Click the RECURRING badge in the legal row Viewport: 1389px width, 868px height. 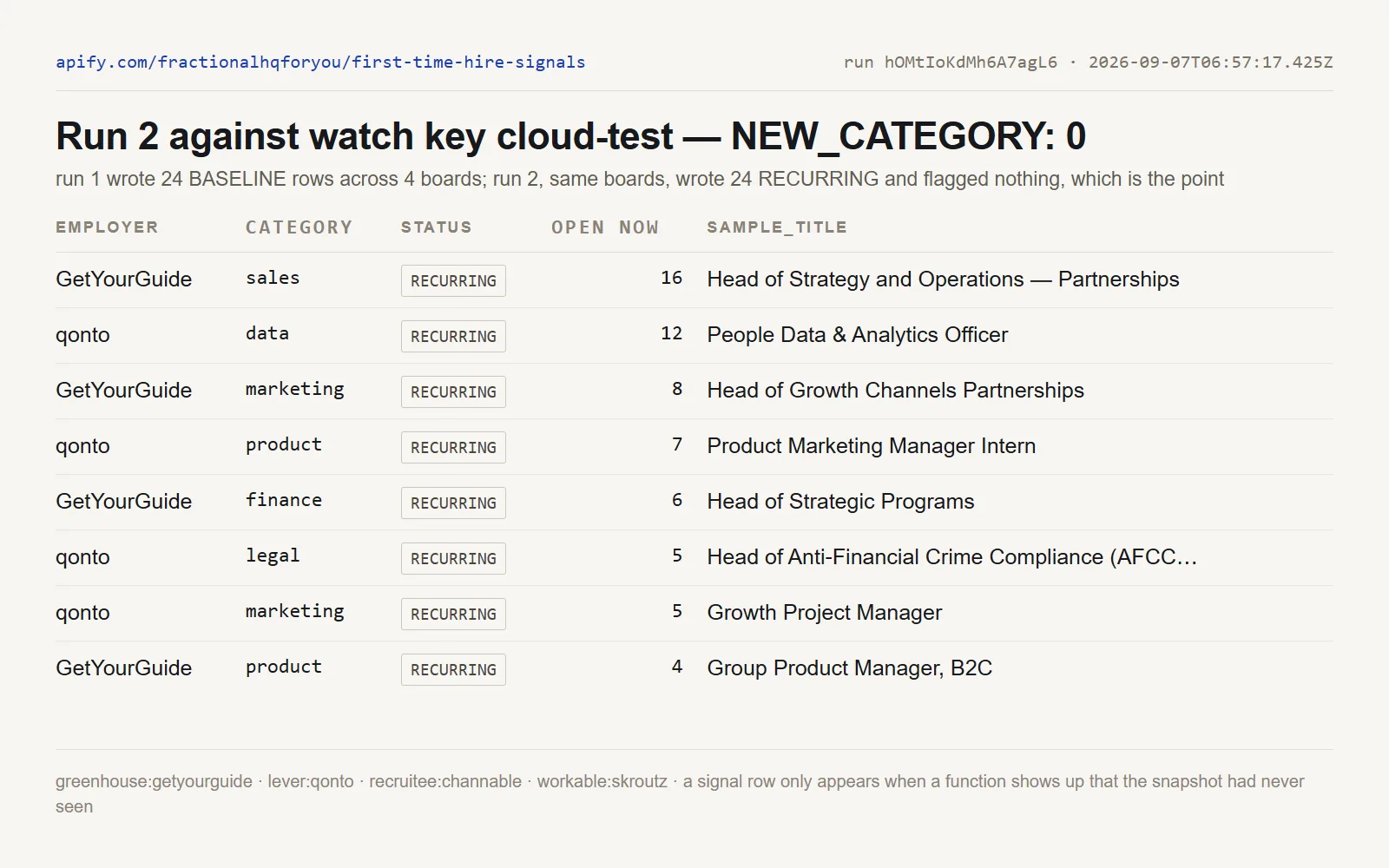coord(453,558)
